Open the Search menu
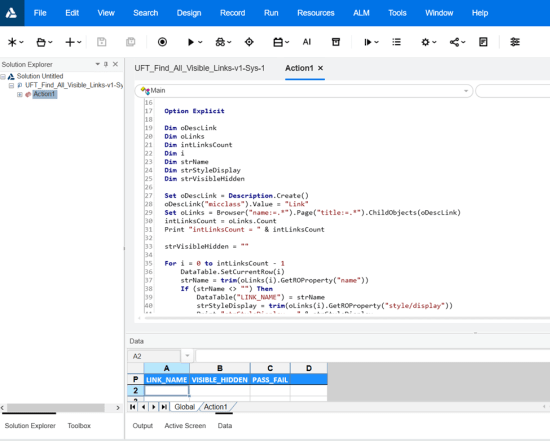This screenshot has width=550, height=441. (x=146, y=13)
